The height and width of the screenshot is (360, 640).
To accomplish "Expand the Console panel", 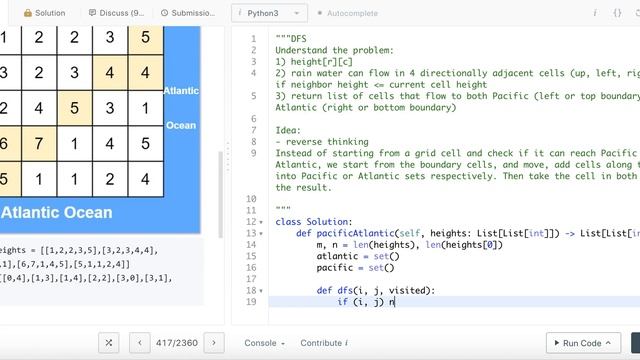I will (x=264, y=343).
